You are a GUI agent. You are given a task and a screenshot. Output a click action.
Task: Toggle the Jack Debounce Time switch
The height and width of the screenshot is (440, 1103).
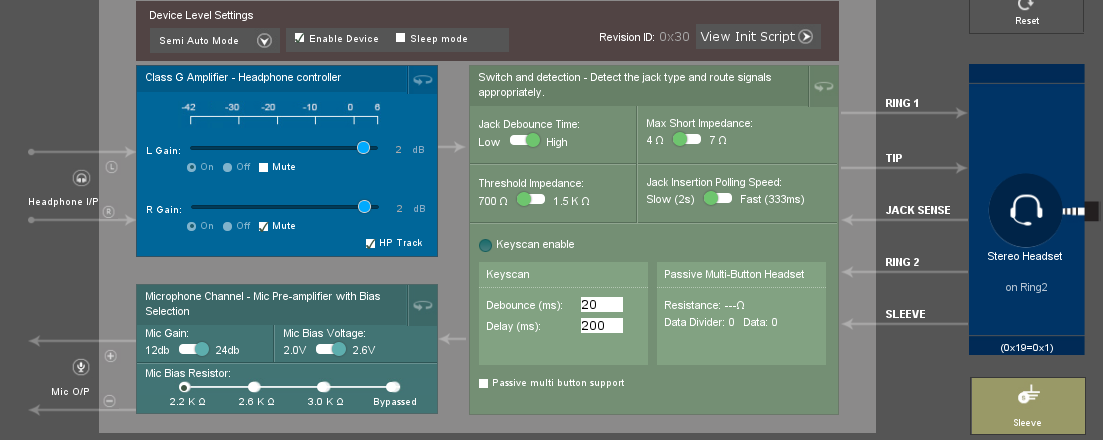coord(524,141)
